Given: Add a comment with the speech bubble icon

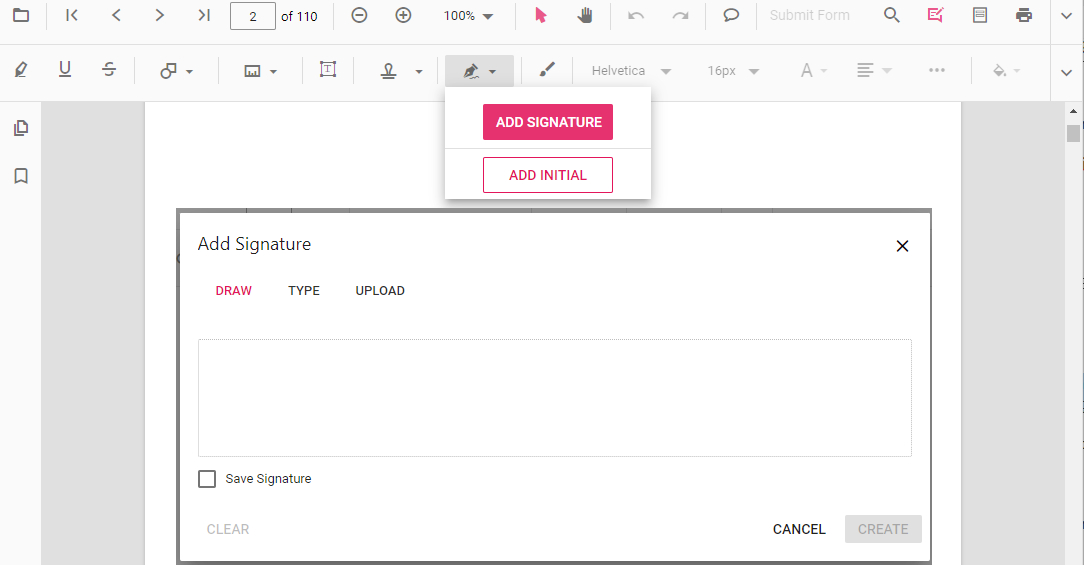Looking at the screenshot, I should point(731,15).
